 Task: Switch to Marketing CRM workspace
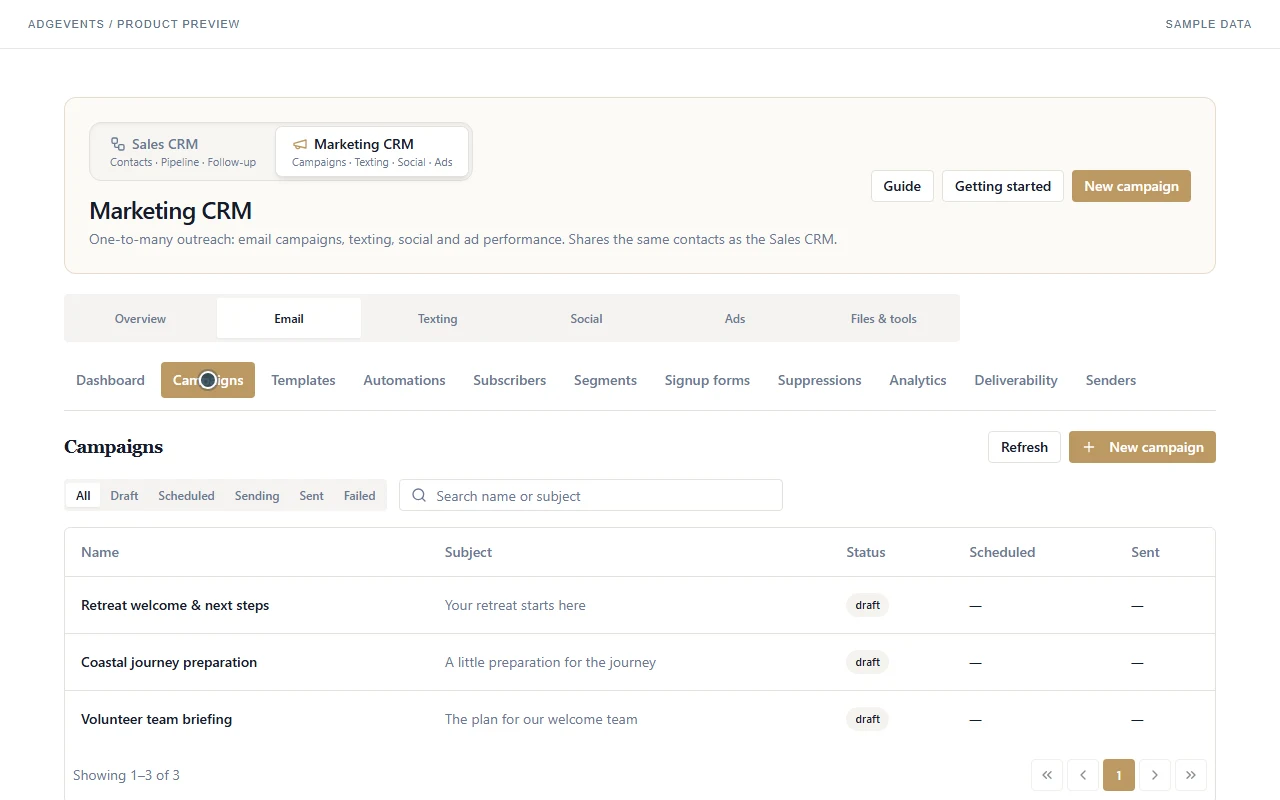[x=372, y=152]
